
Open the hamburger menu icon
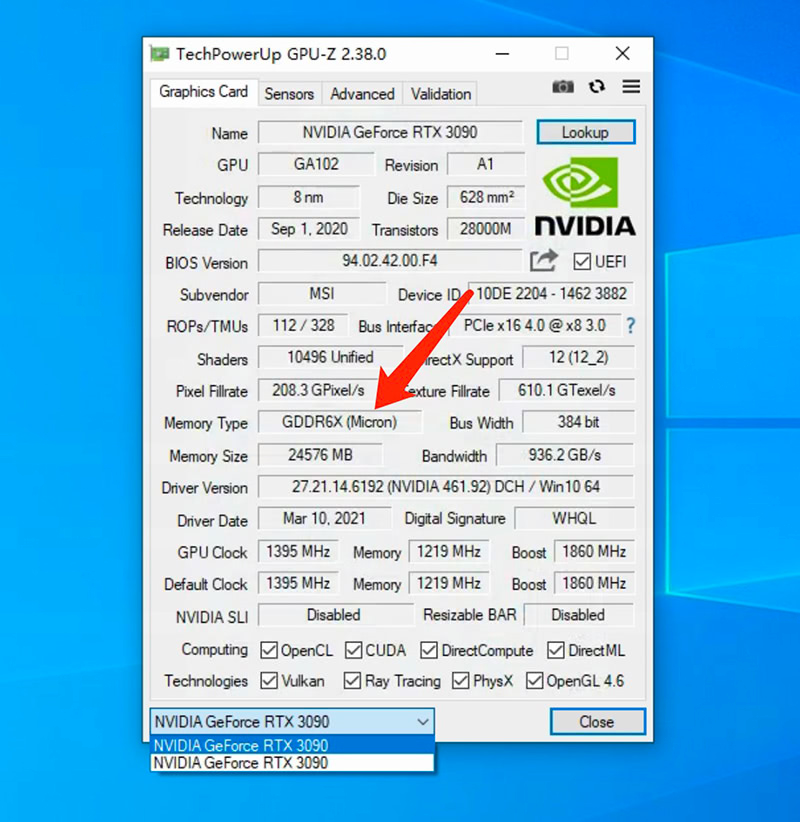(x=631, y=86)
